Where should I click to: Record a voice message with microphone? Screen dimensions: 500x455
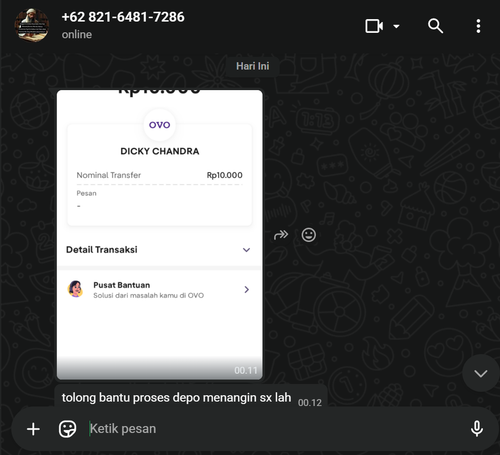pyautogui.click(x=477, y=429)
